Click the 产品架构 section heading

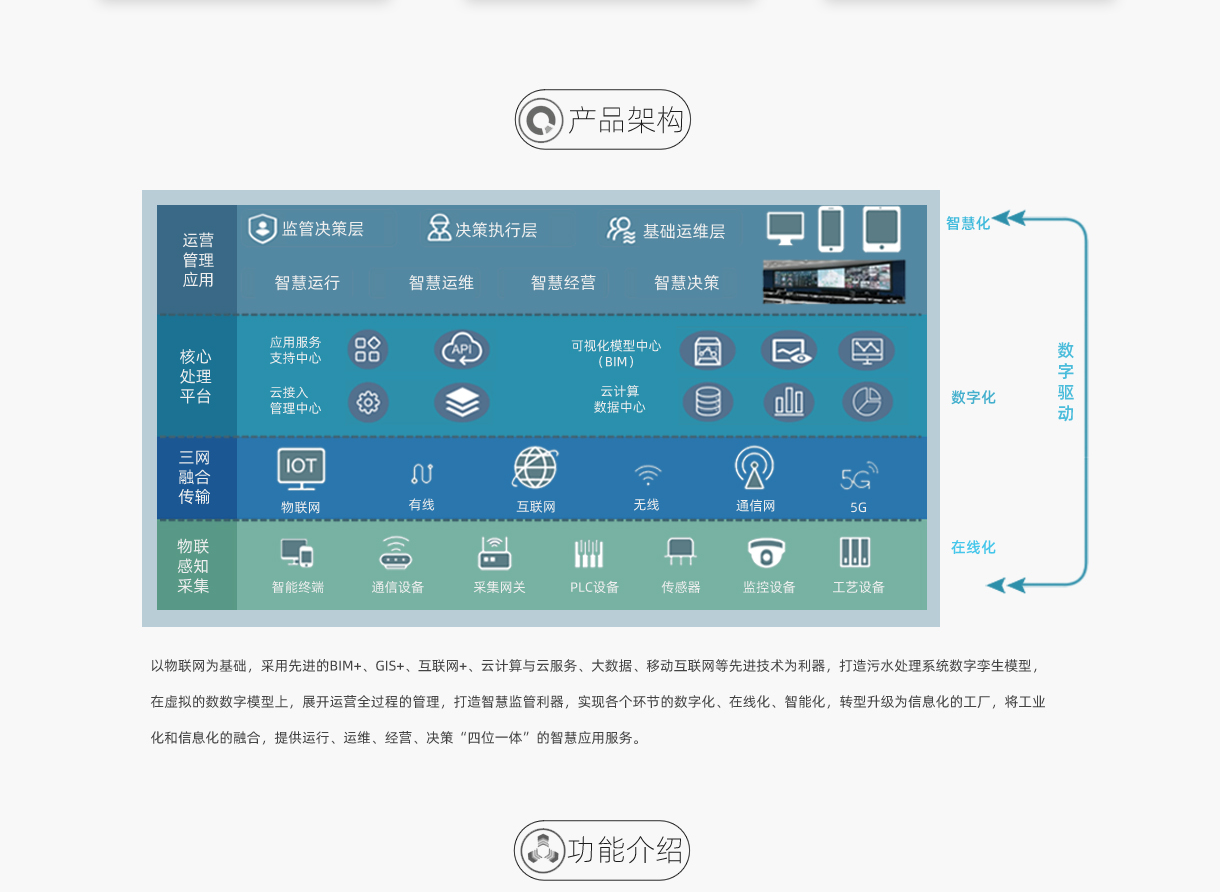point(603,120)
